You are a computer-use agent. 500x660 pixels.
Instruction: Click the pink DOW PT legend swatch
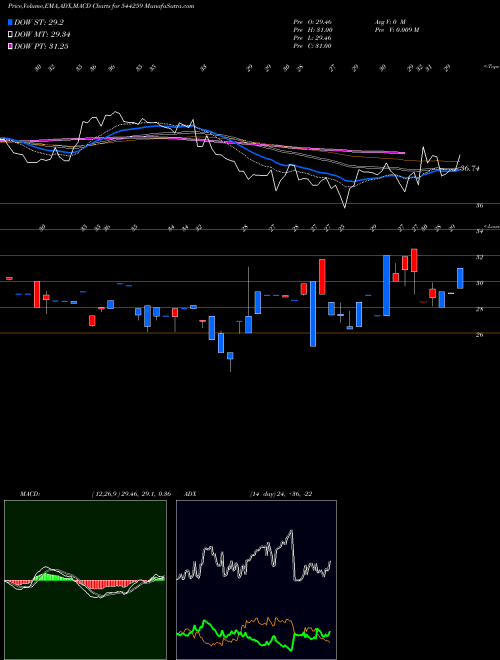click(10, 46)
